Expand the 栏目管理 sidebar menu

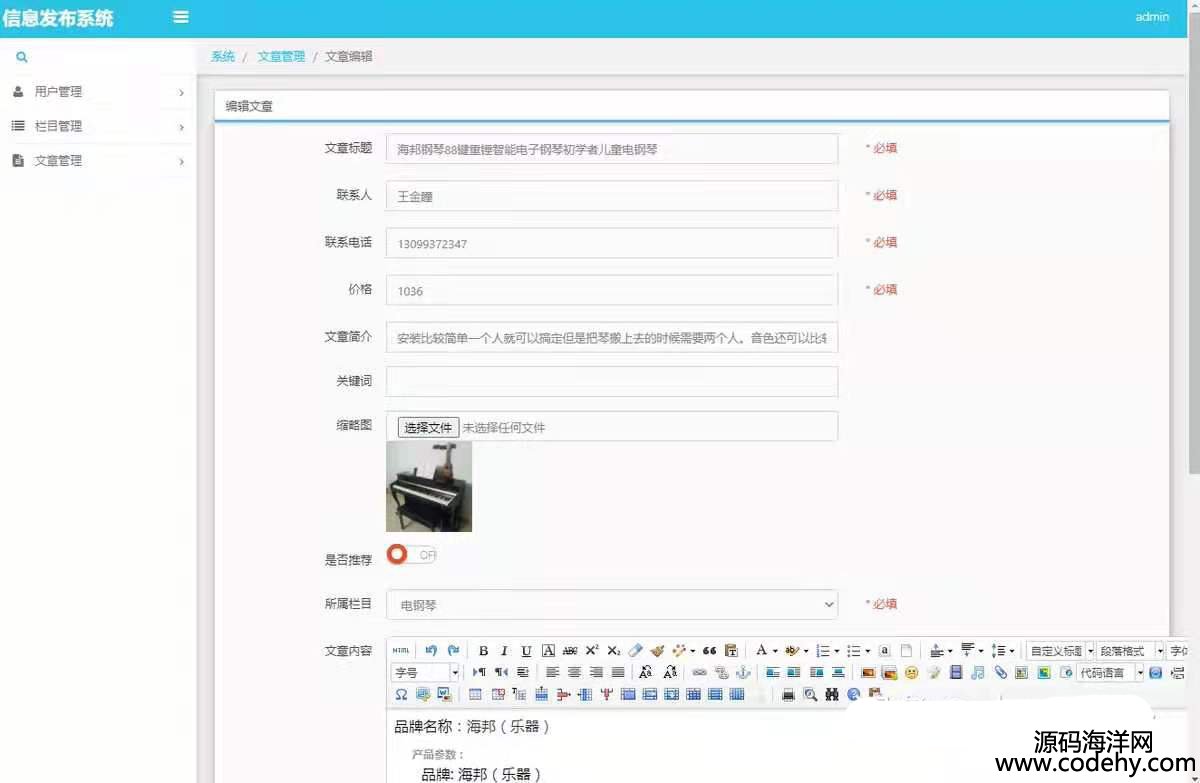click(x=98, y=127)
